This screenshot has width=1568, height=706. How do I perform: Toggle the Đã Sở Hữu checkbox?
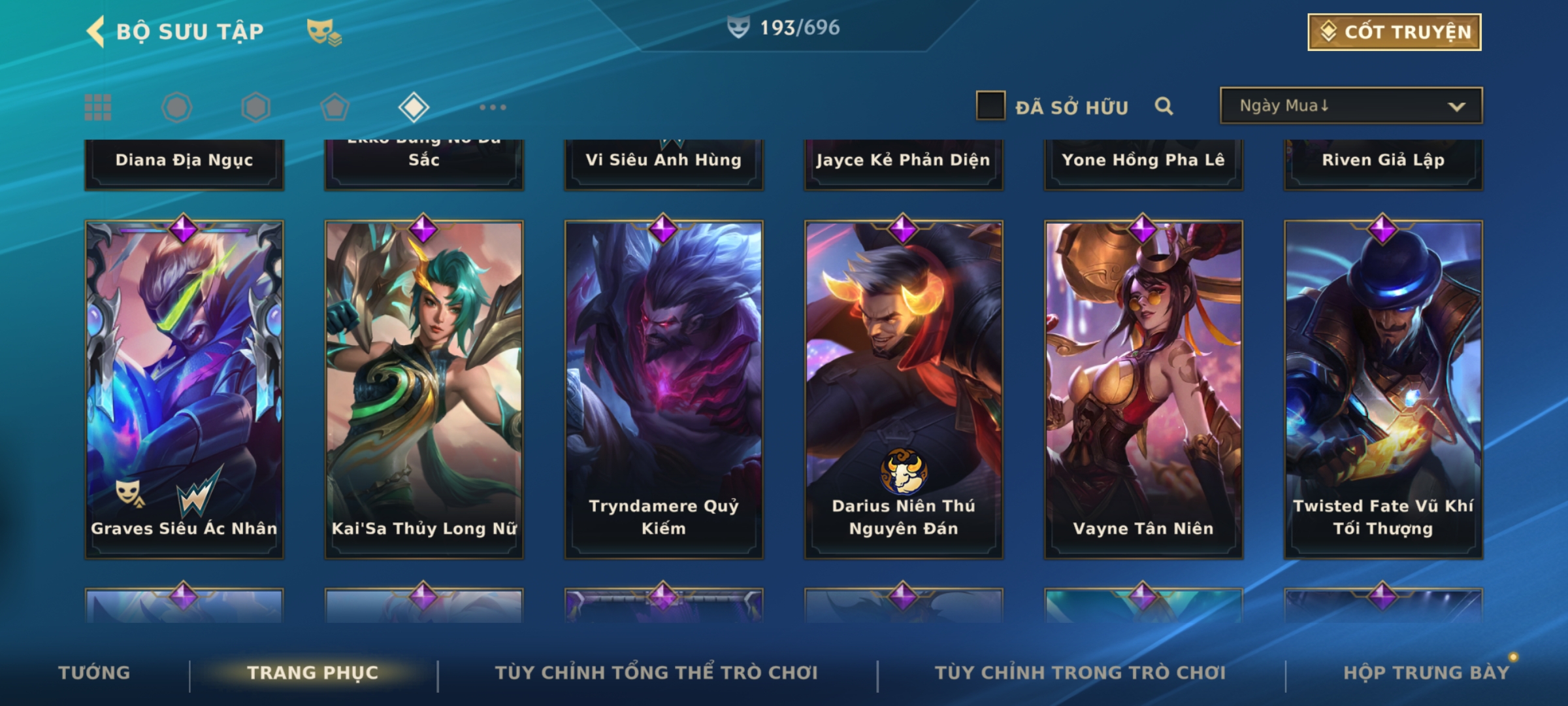990,106
